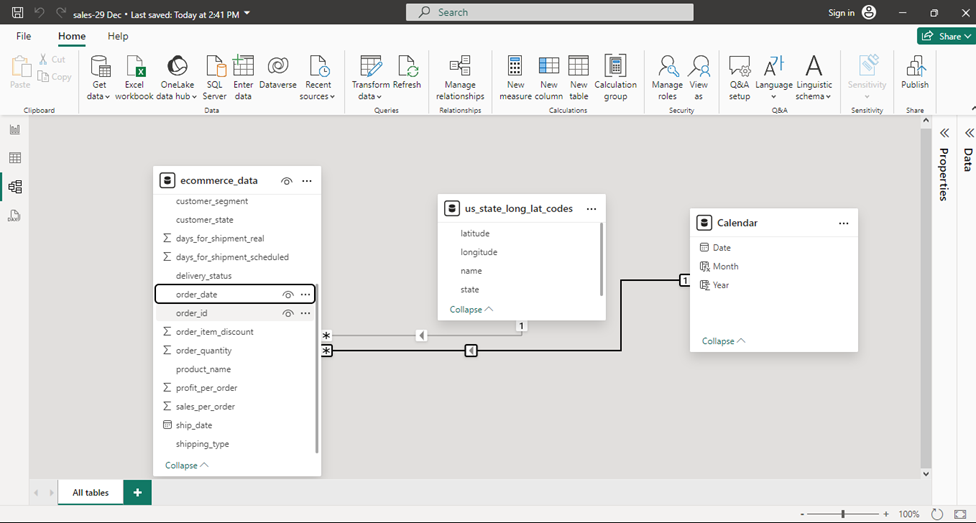Toggle visibility of ecommerce_data table
976x523 pixels.
tap(286, 181)
